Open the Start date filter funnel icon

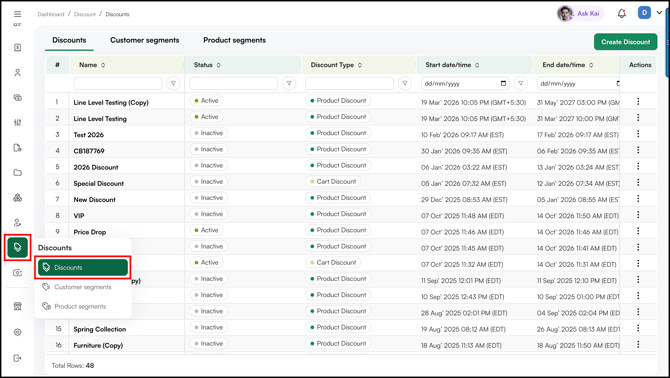click(520, 83)
